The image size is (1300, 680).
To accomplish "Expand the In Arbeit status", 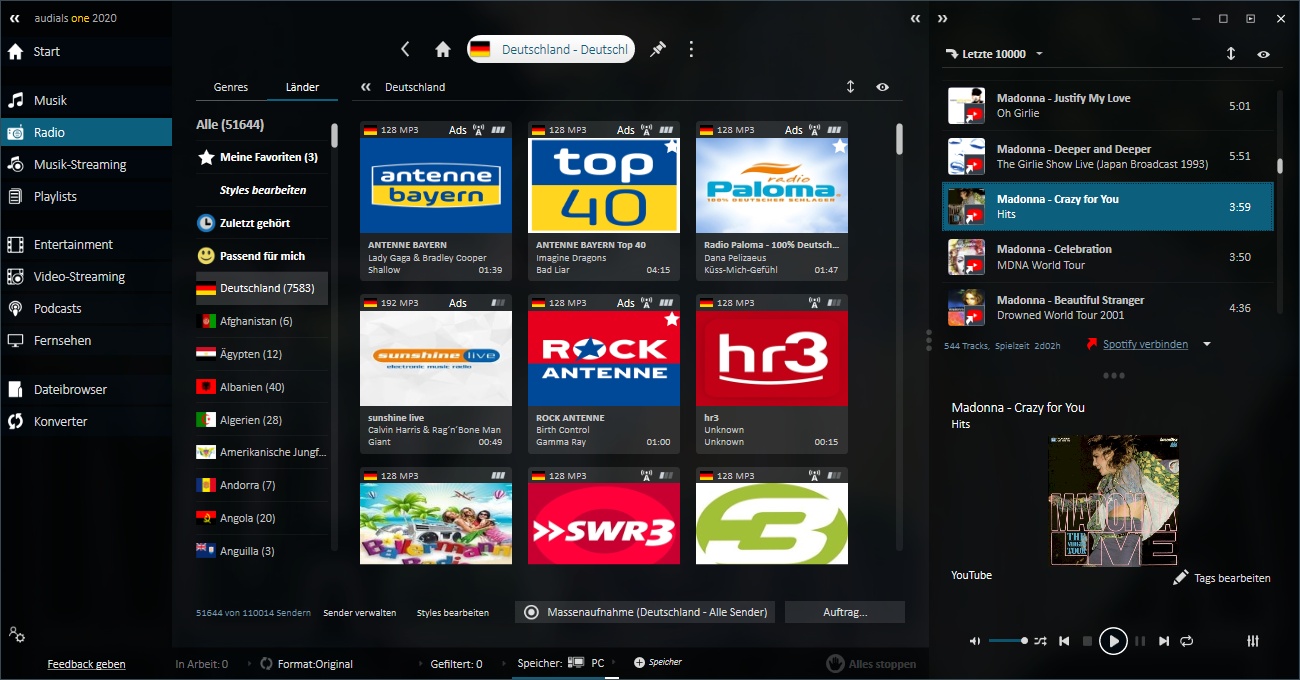I will [x=202, y=664].
